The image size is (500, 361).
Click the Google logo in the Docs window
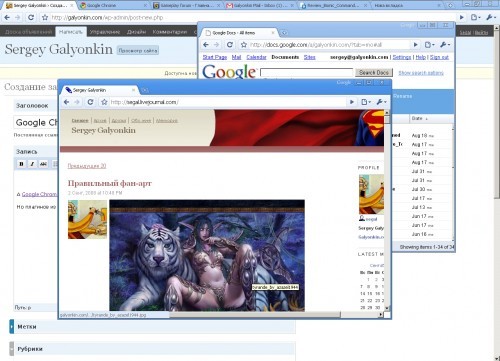(x=230, y=71)
